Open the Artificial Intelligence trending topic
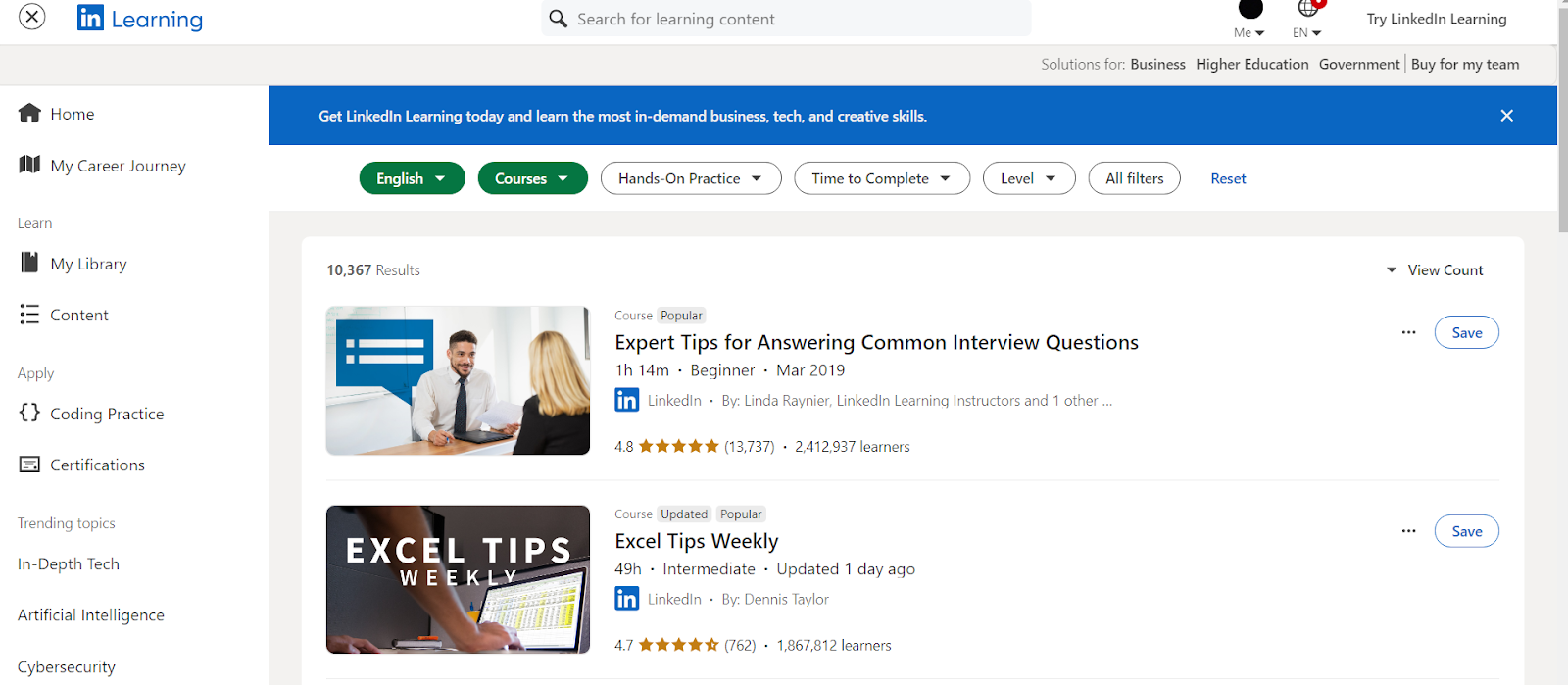 click(91, 614)
